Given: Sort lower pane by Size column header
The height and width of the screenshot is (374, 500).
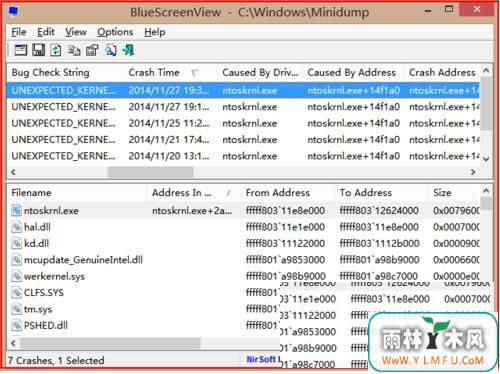Looking at the screenshot, I should [x=454, y=193].
